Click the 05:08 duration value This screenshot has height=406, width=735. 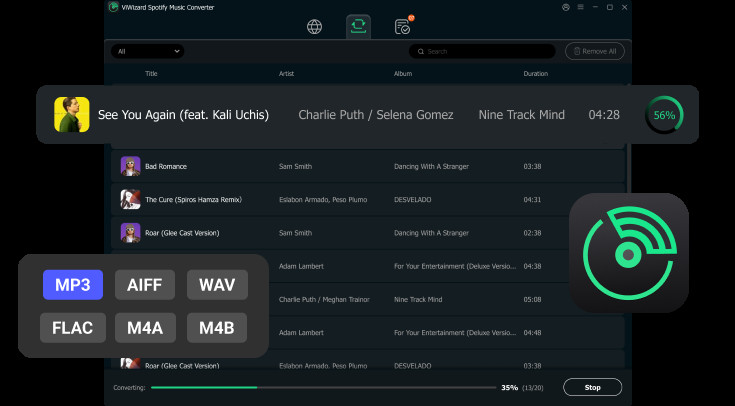pos(532,300)
